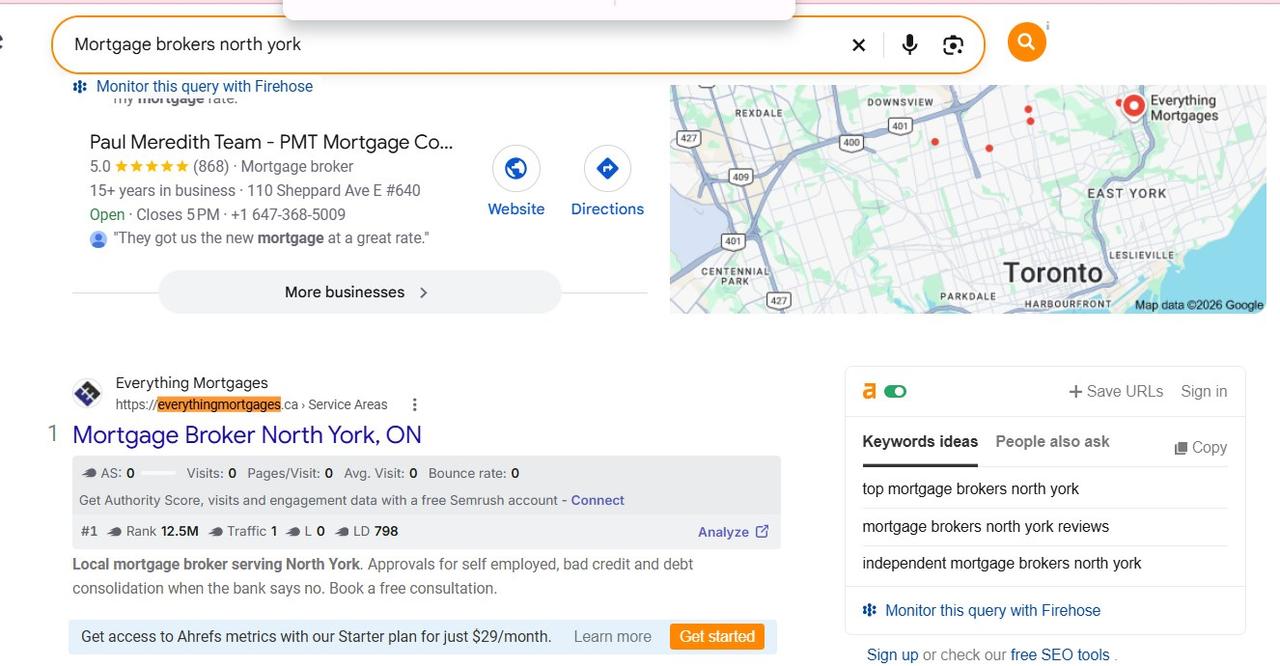Viewport: 1280px width, 666px height.
Task: Select keyword top mortgage brokers north york
Action: pyautogui.click(x=971, y=489)
